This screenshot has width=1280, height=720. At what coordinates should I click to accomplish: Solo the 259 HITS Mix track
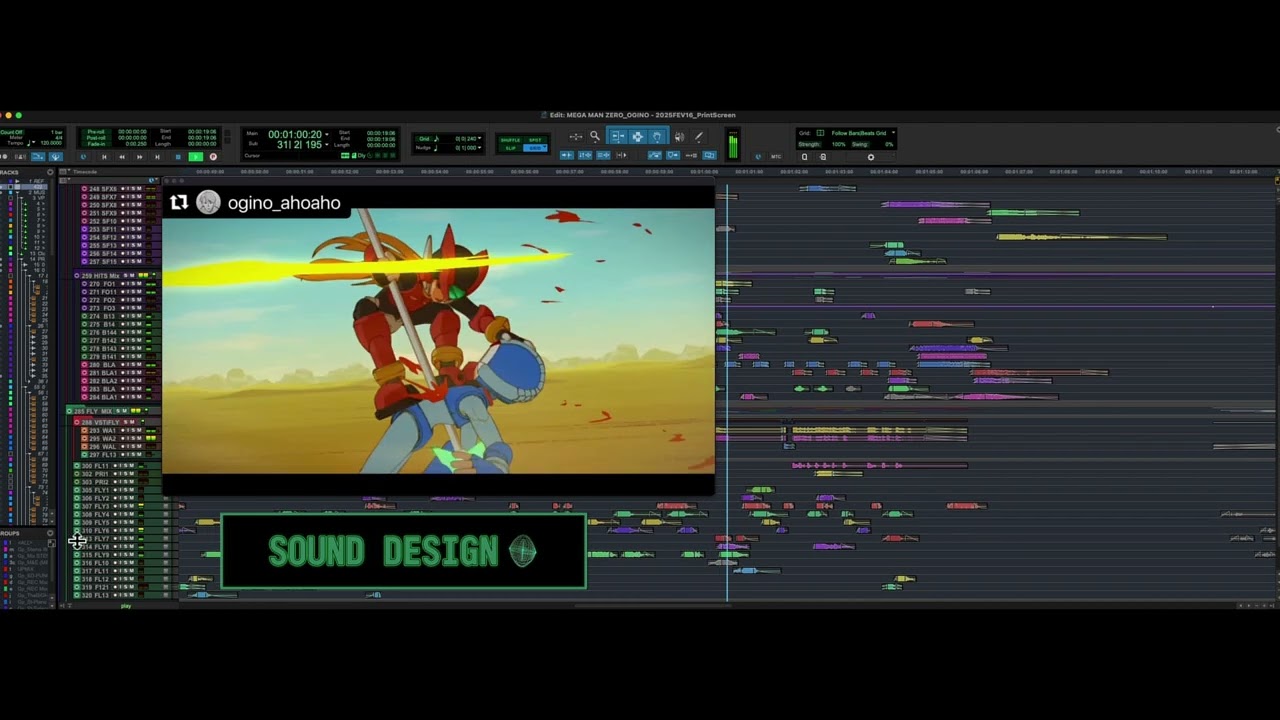[x=126, y=276]
